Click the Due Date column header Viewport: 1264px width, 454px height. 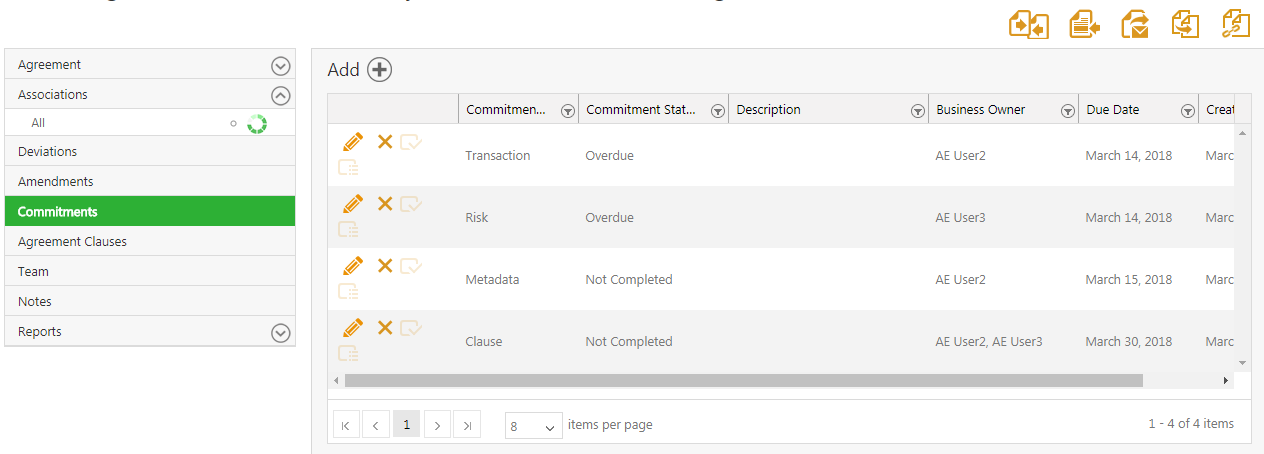[1112, 110]
